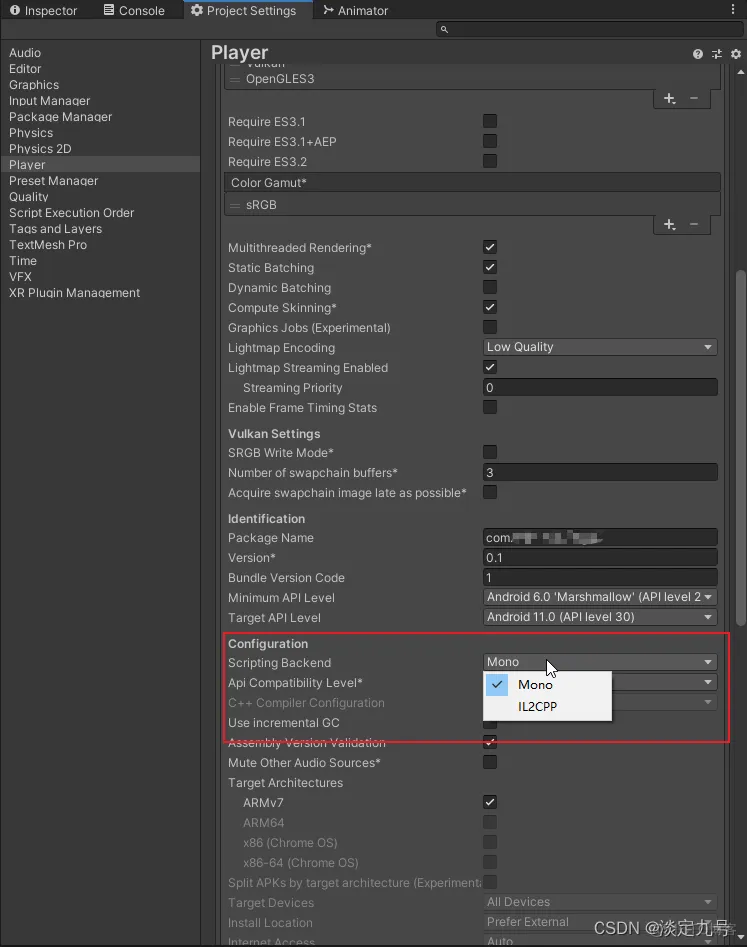Switch to the Animator tab

point(355,10)
